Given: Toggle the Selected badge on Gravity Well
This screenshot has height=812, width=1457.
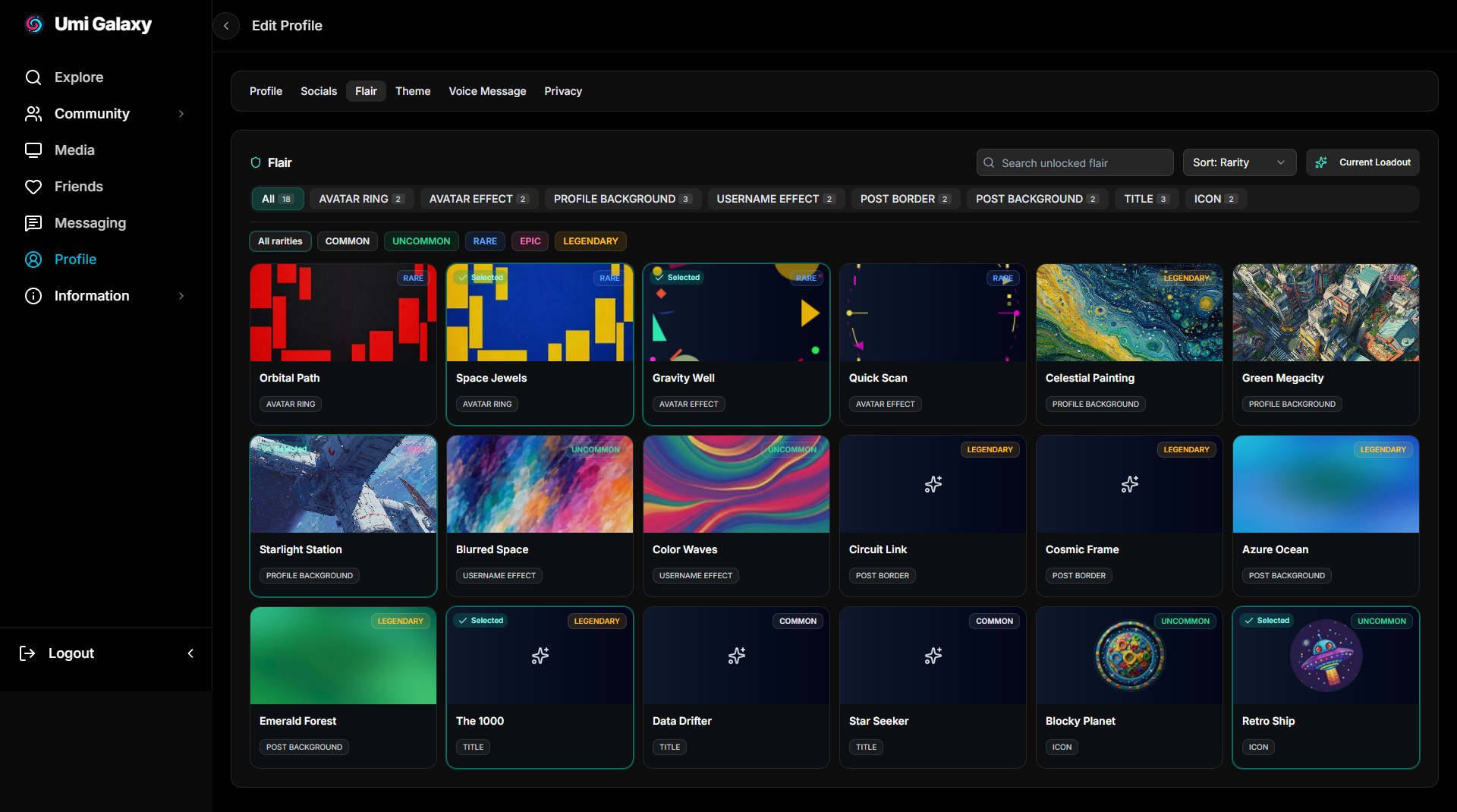Looking at the screenshot, I should (677, 278).
